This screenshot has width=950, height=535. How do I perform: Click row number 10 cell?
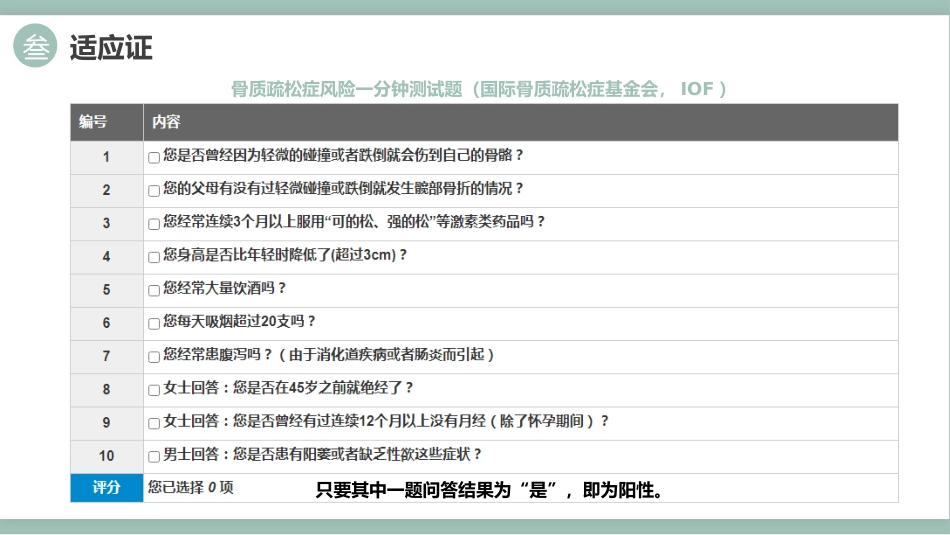click(x=107, y=457)
